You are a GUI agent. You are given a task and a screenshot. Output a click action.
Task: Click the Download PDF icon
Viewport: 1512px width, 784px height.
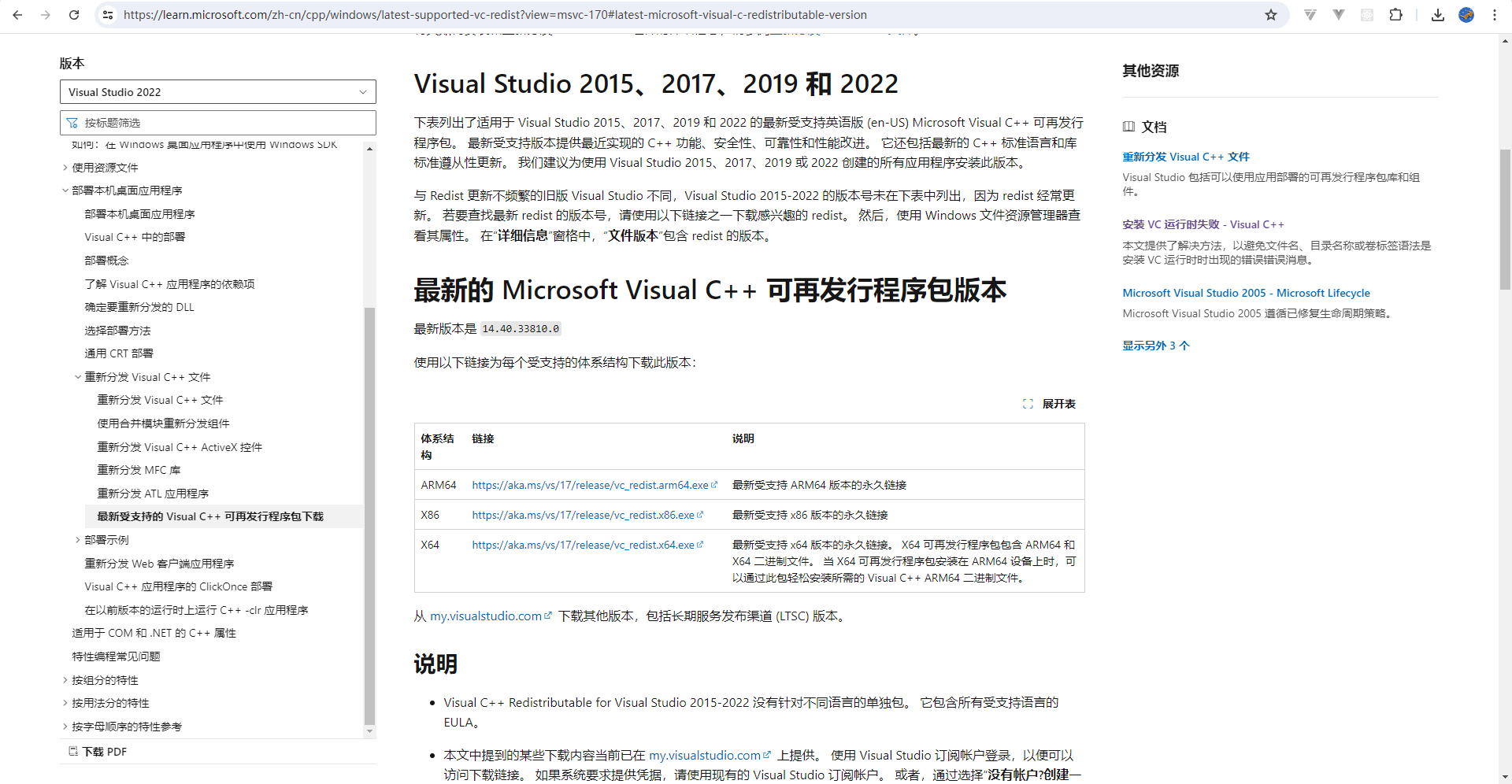pyautogui.click(x=73, y=752)
